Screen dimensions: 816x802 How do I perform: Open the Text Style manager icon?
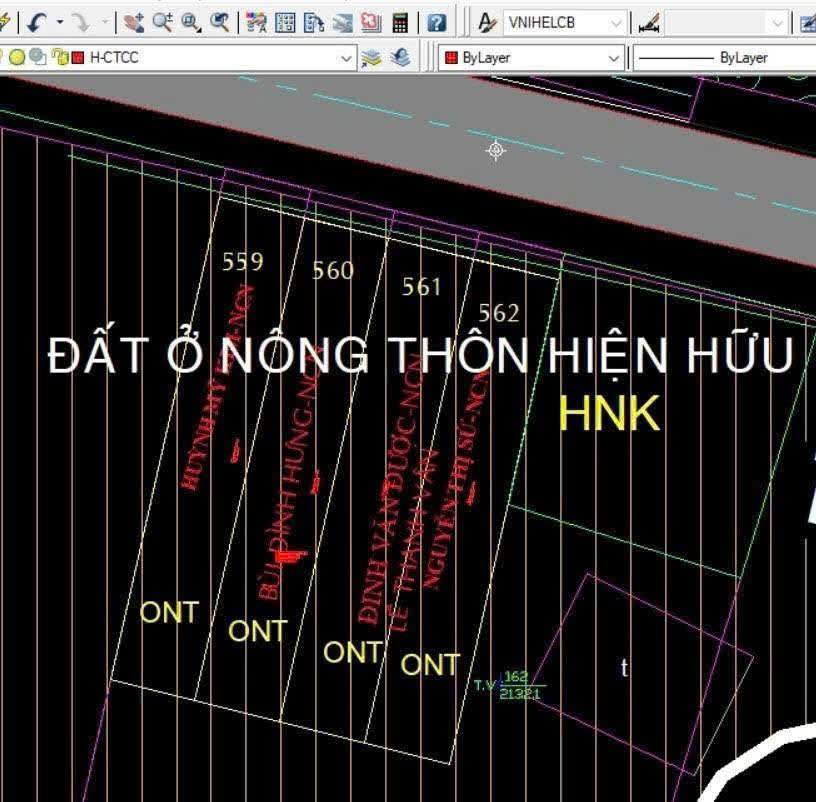(487, 21)
